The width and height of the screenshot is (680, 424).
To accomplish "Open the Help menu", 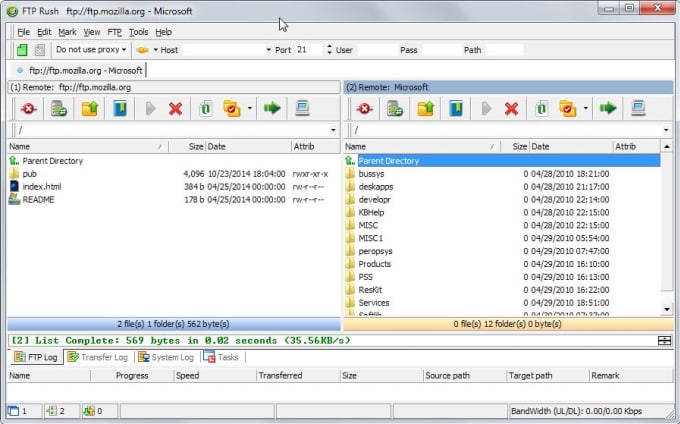I will (x=163, y=32).
